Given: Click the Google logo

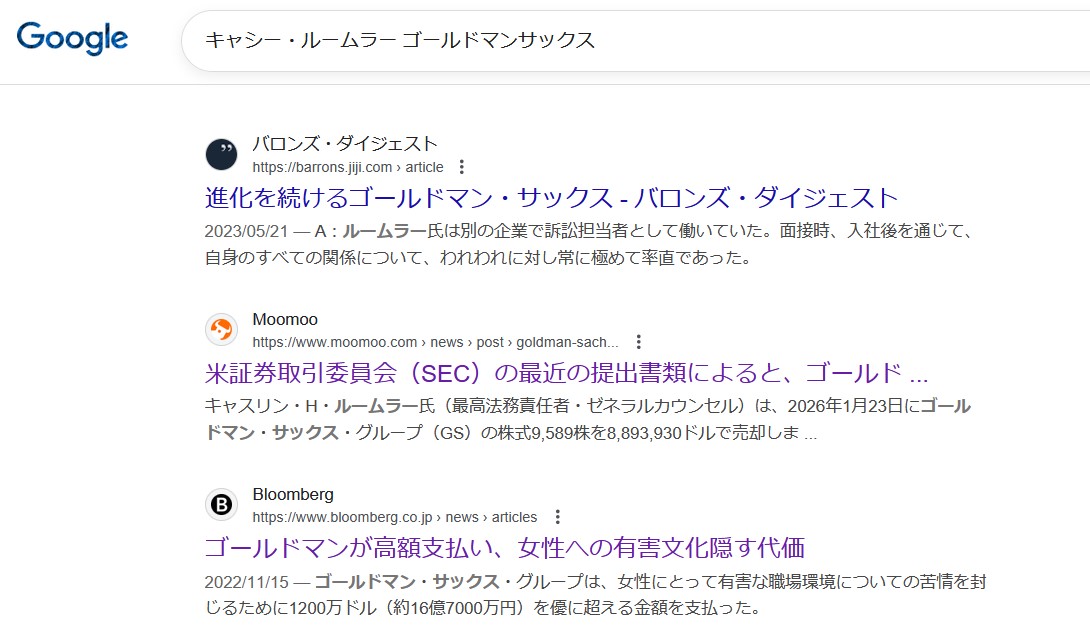Looking at the screenshot, I should pos(72,38).
